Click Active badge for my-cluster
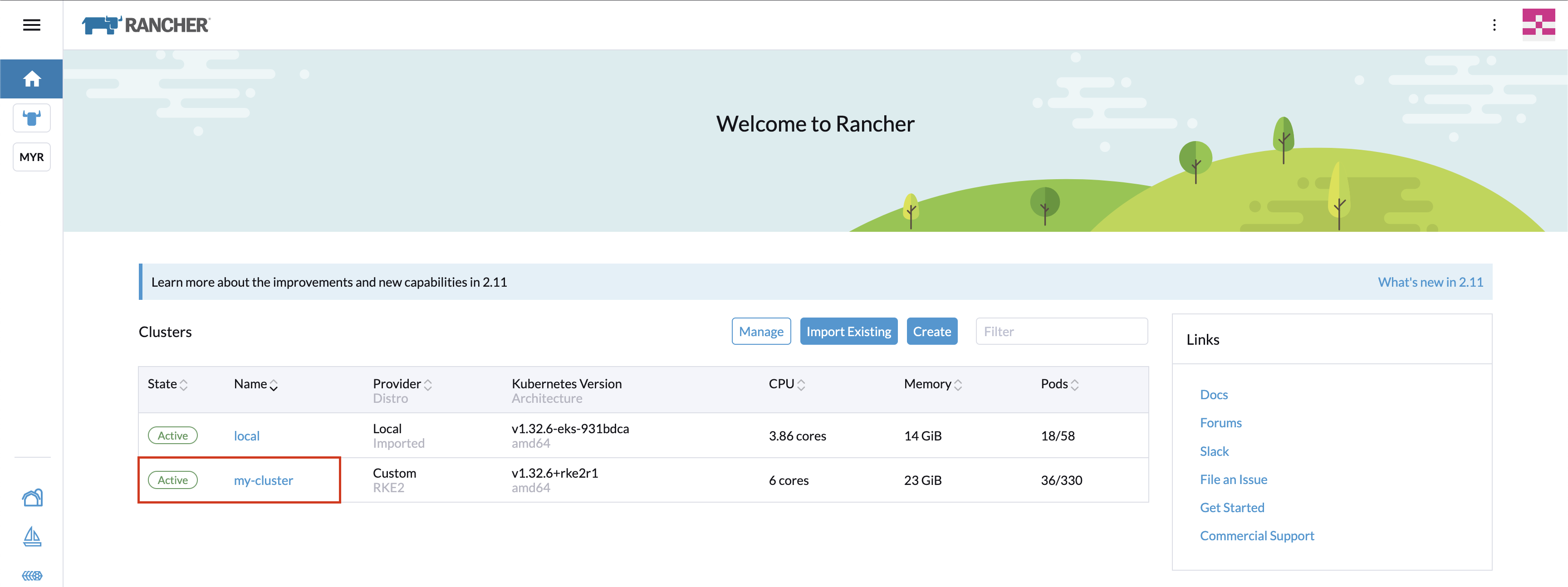 (173, 480)
